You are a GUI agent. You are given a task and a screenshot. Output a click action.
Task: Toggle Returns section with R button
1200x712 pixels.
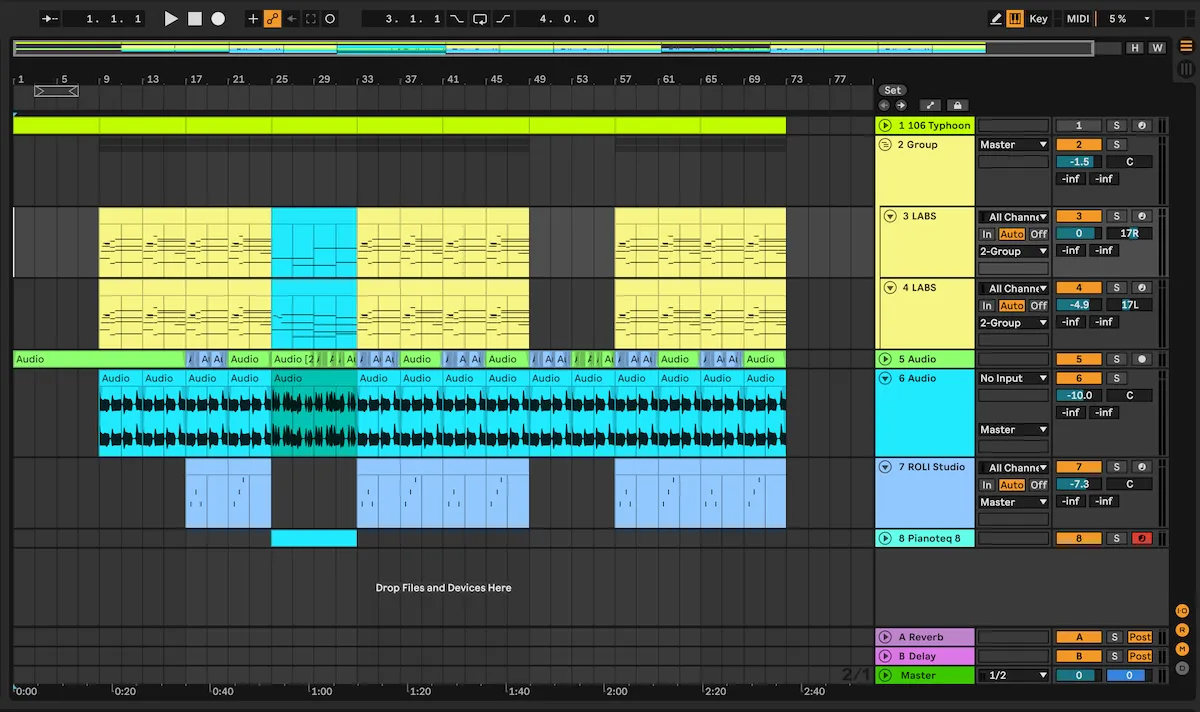coord(1183,630)
